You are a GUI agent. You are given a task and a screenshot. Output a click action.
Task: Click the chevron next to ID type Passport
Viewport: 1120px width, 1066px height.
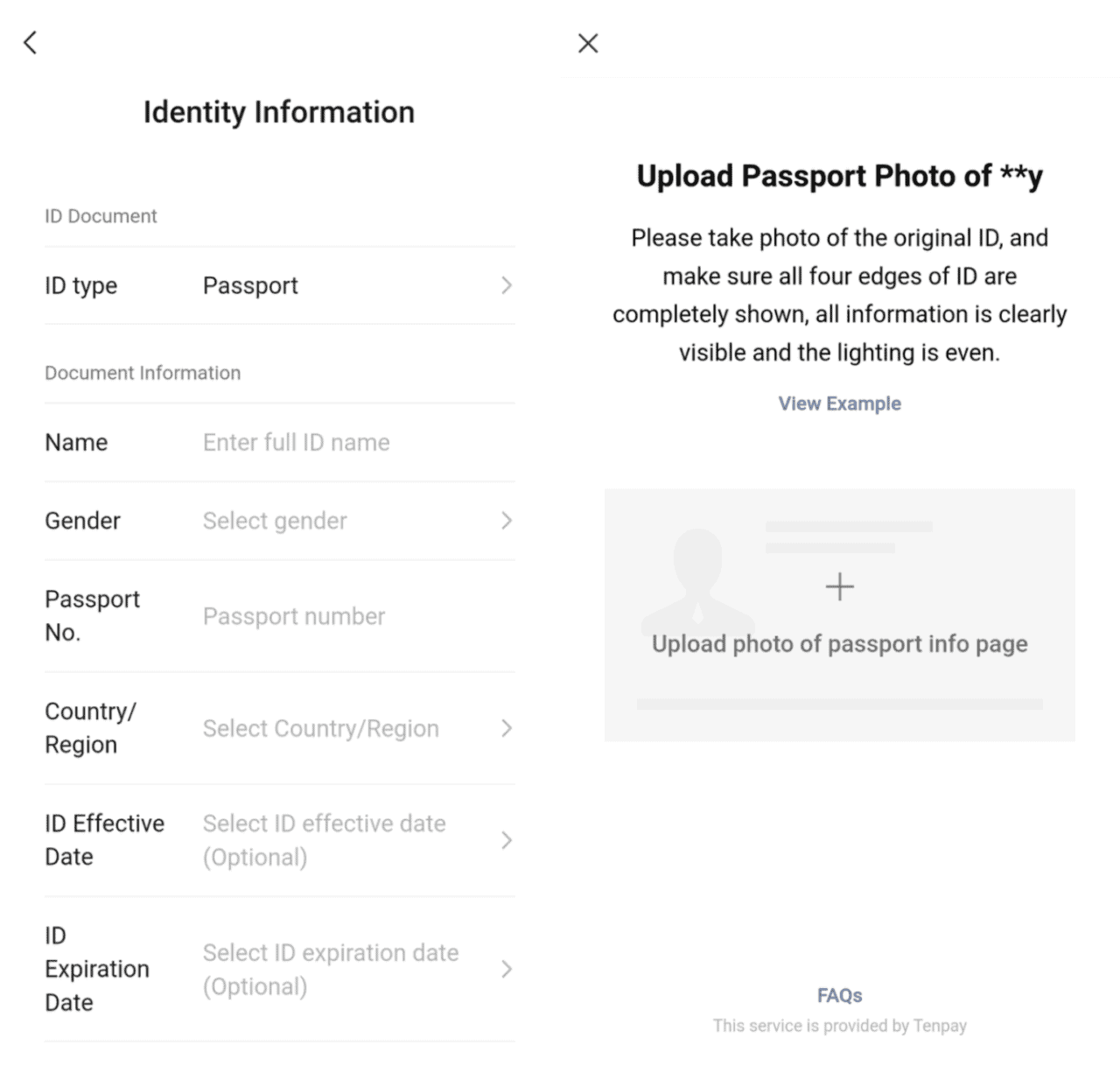coord(507,285)
